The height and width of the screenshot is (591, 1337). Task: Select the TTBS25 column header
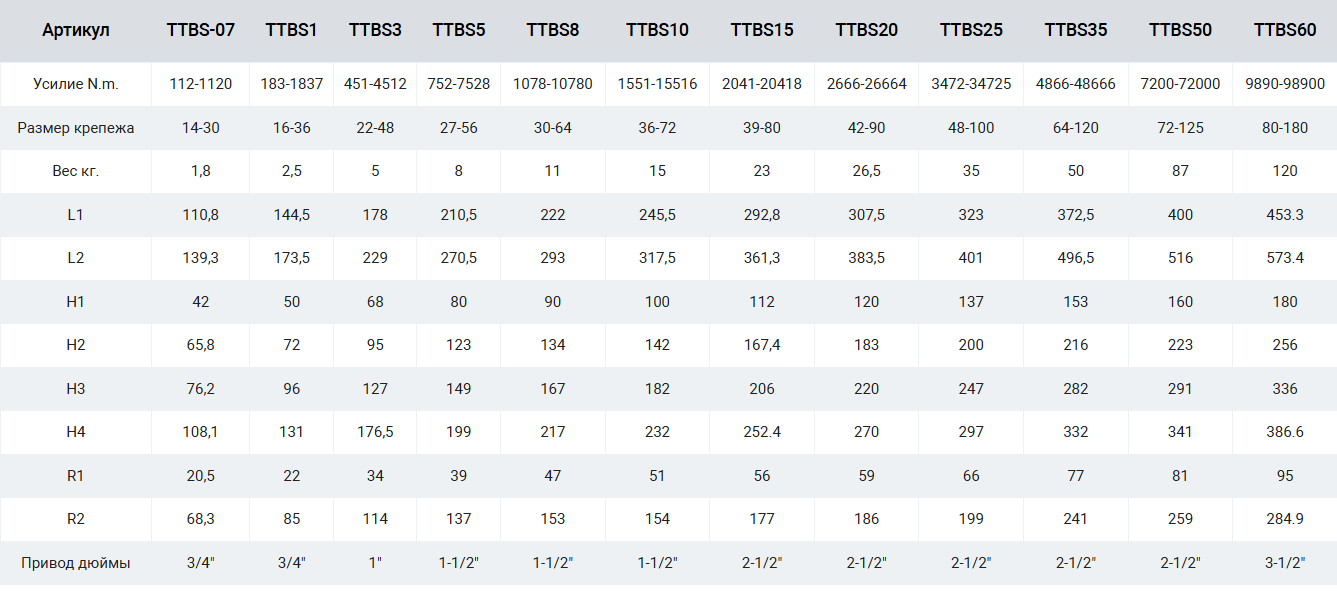tap(971, 30)
